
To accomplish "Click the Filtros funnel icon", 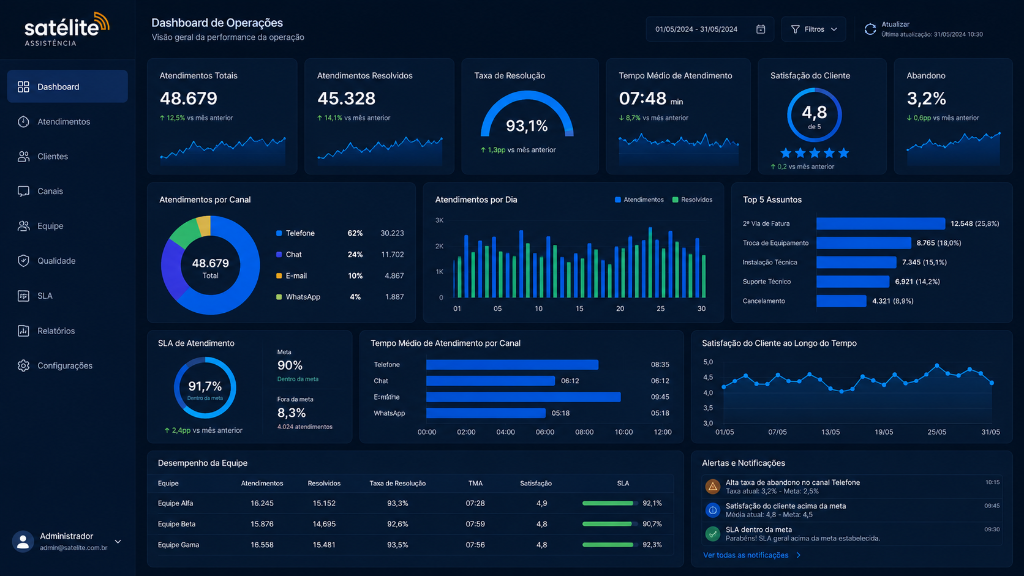I will [x=795, y=29].
